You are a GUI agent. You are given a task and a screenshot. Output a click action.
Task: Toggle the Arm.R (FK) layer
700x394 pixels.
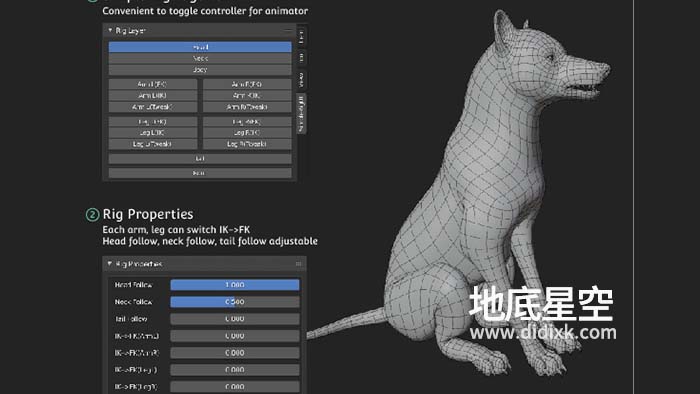pos(247,84)
